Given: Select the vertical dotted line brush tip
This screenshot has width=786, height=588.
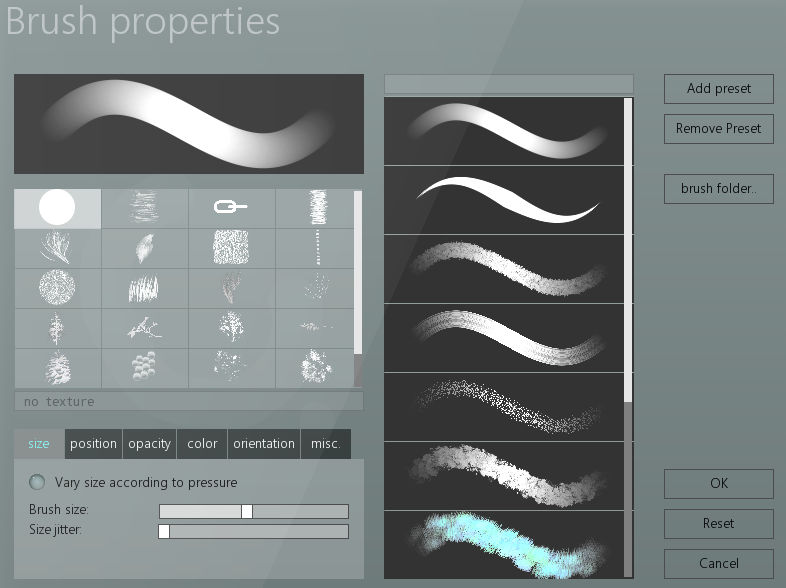Looking at the screenshot, I should coord(317,248).
